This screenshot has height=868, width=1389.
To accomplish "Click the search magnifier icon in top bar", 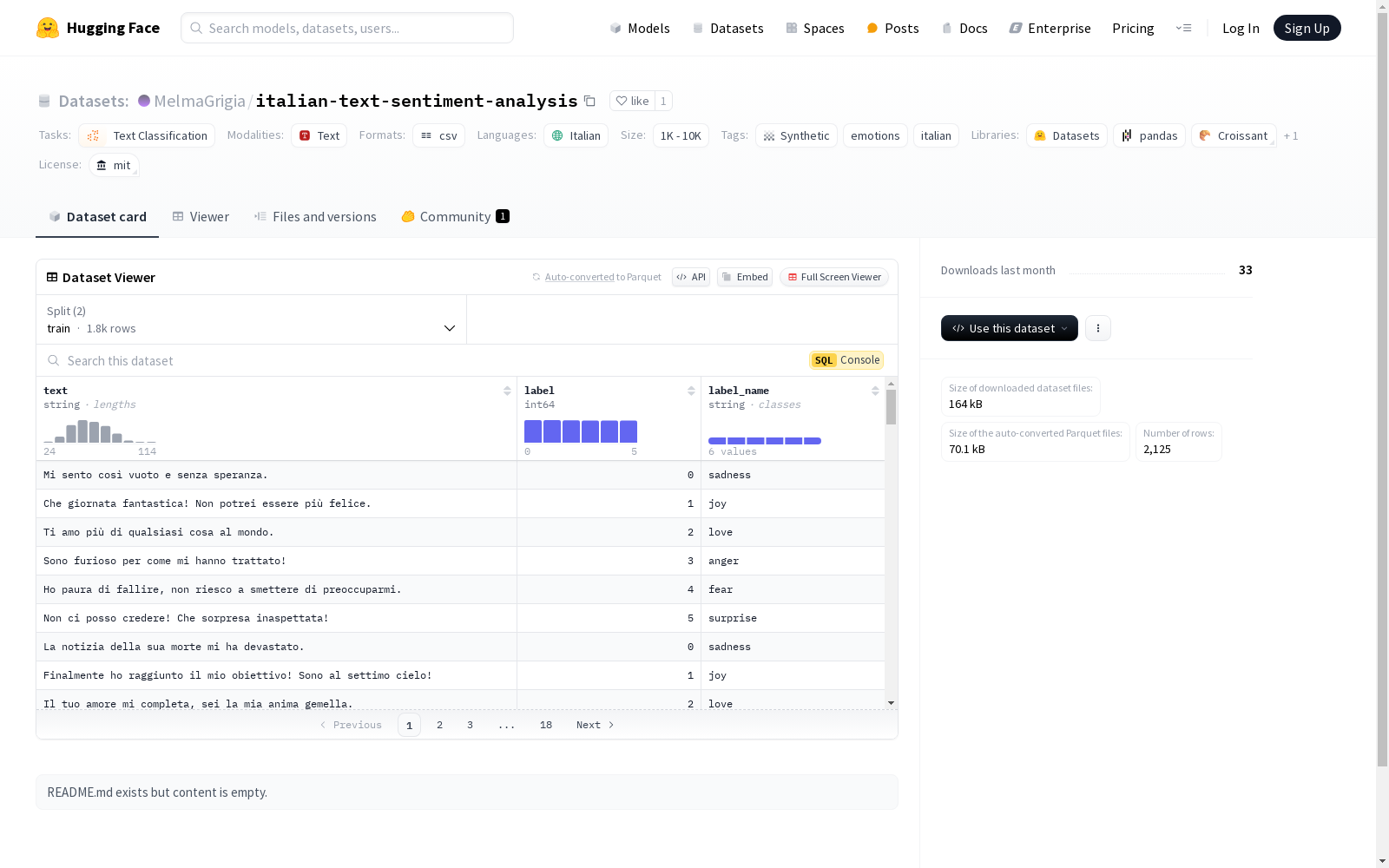I will 196,28.
